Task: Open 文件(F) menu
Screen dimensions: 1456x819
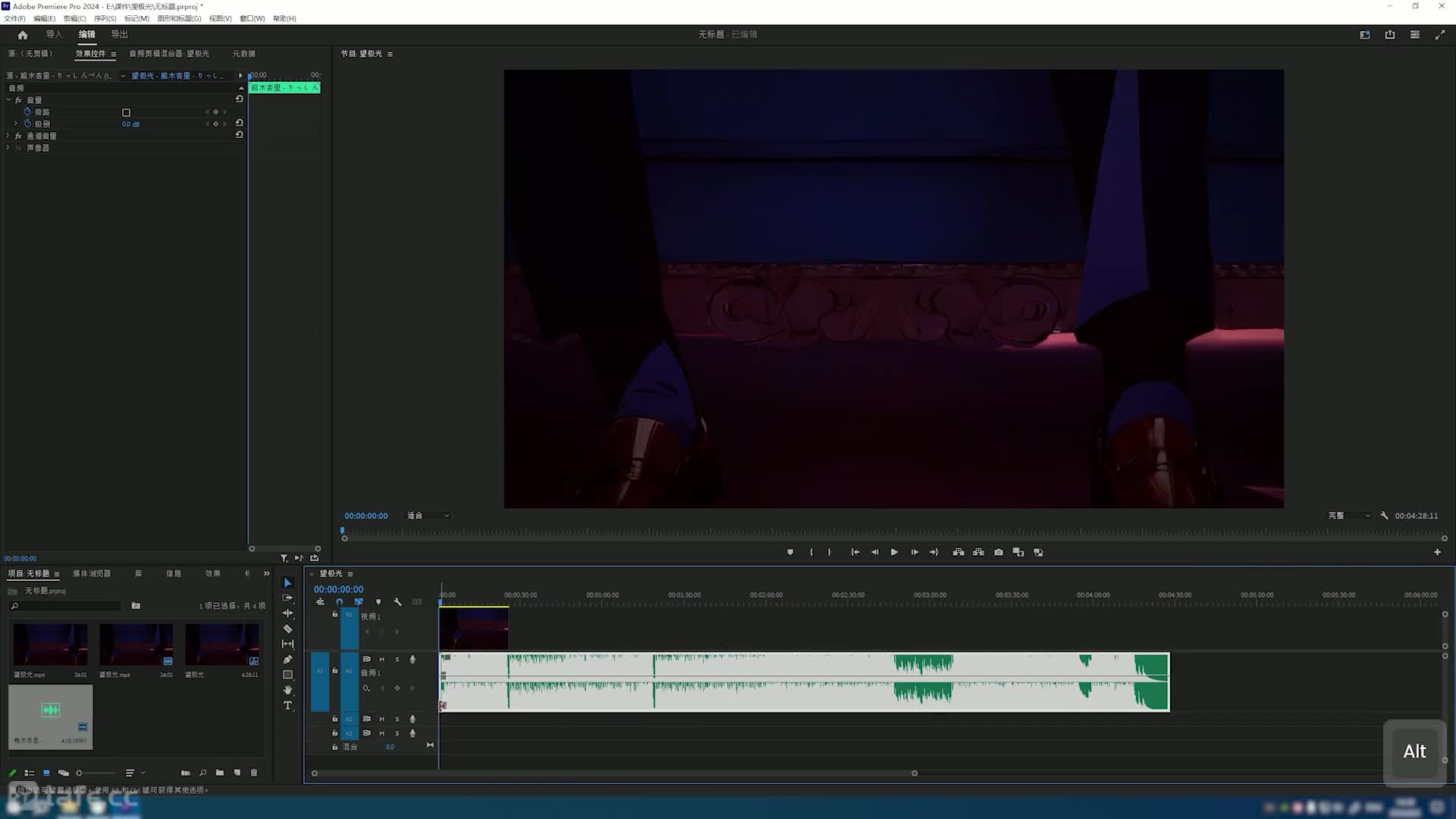Action: tap(14, 18)
